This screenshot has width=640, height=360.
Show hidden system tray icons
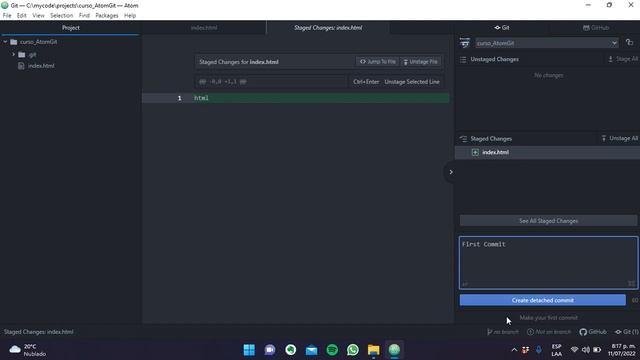[x=514, y=350]
